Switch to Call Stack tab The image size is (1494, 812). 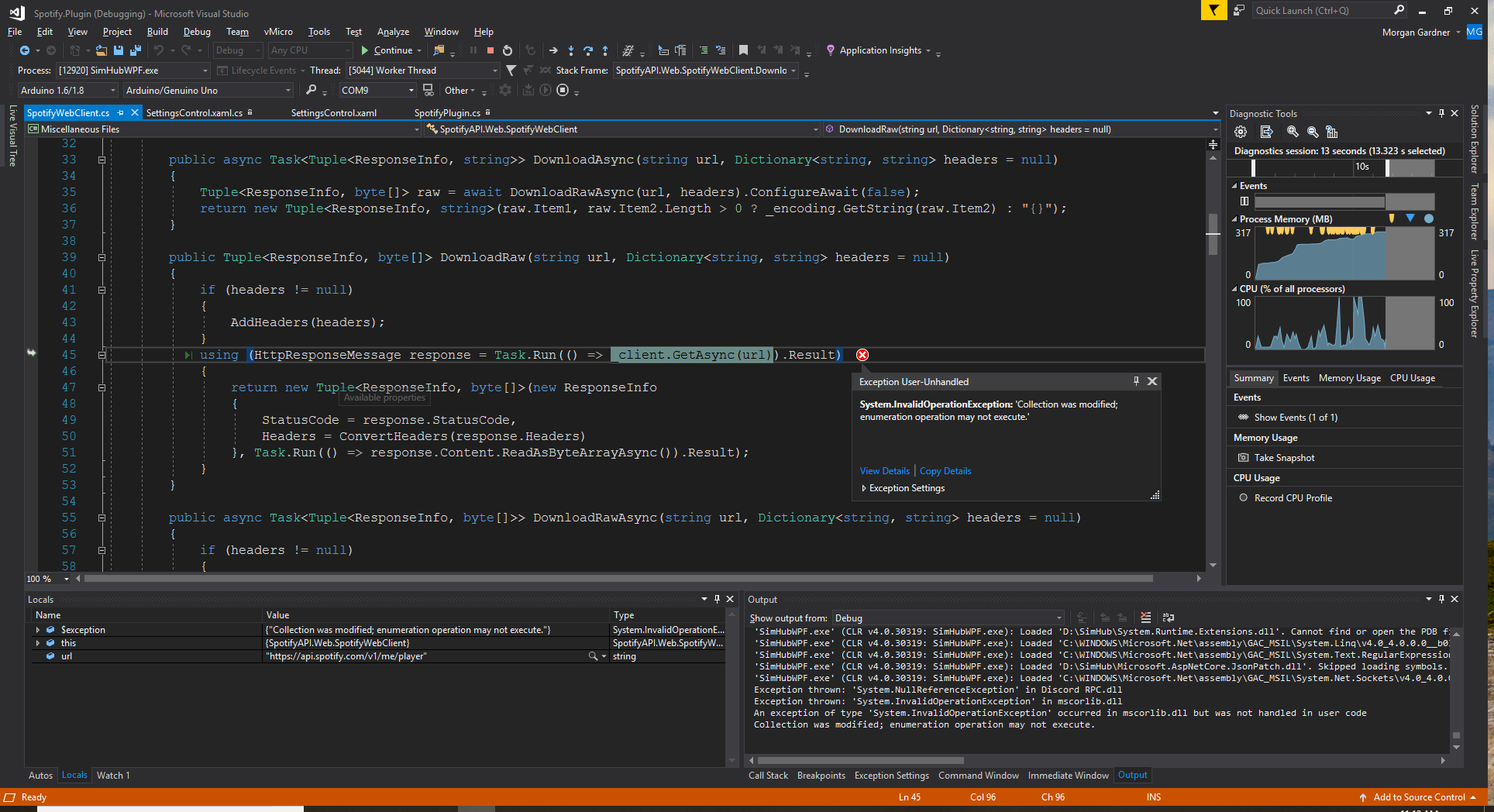coord(768,776)
